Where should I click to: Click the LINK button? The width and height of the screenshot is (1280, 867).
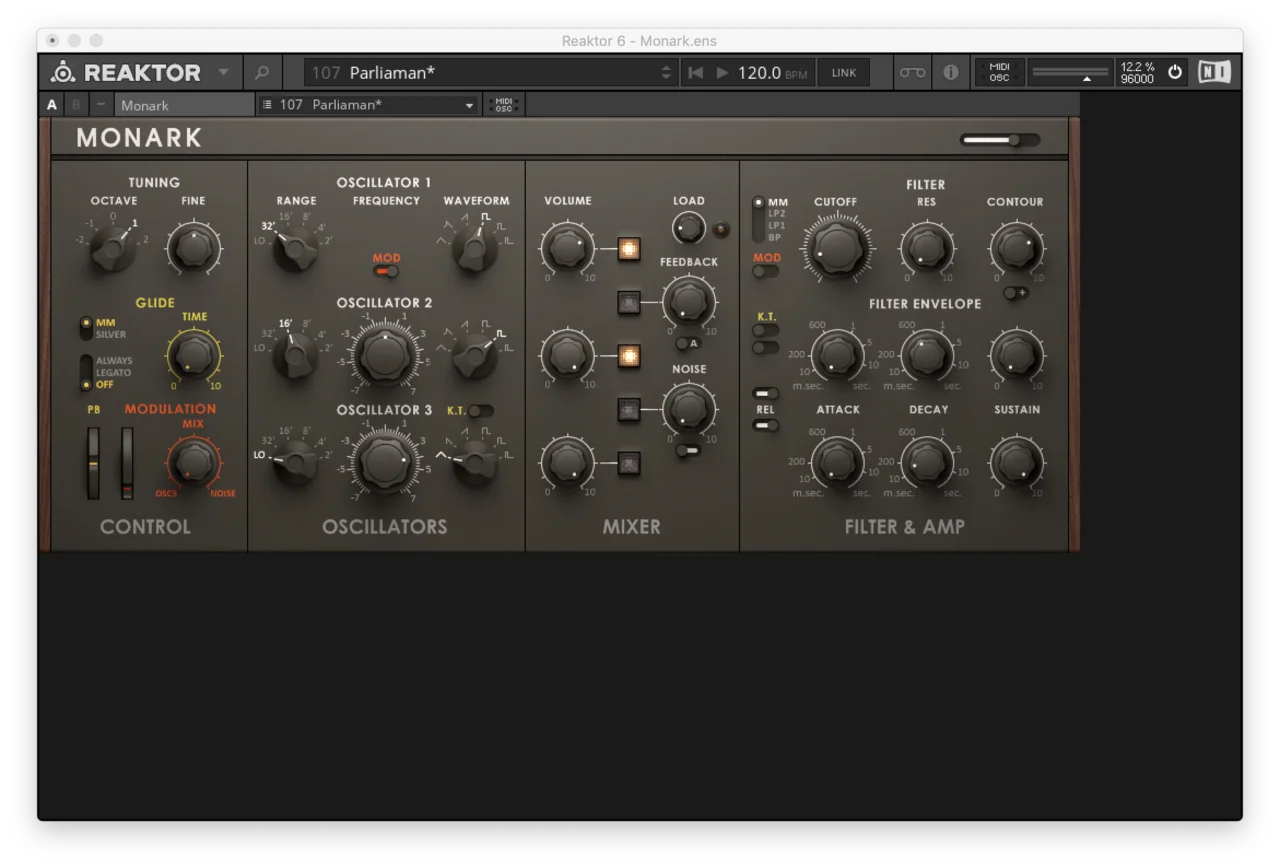tap(843, 73)
